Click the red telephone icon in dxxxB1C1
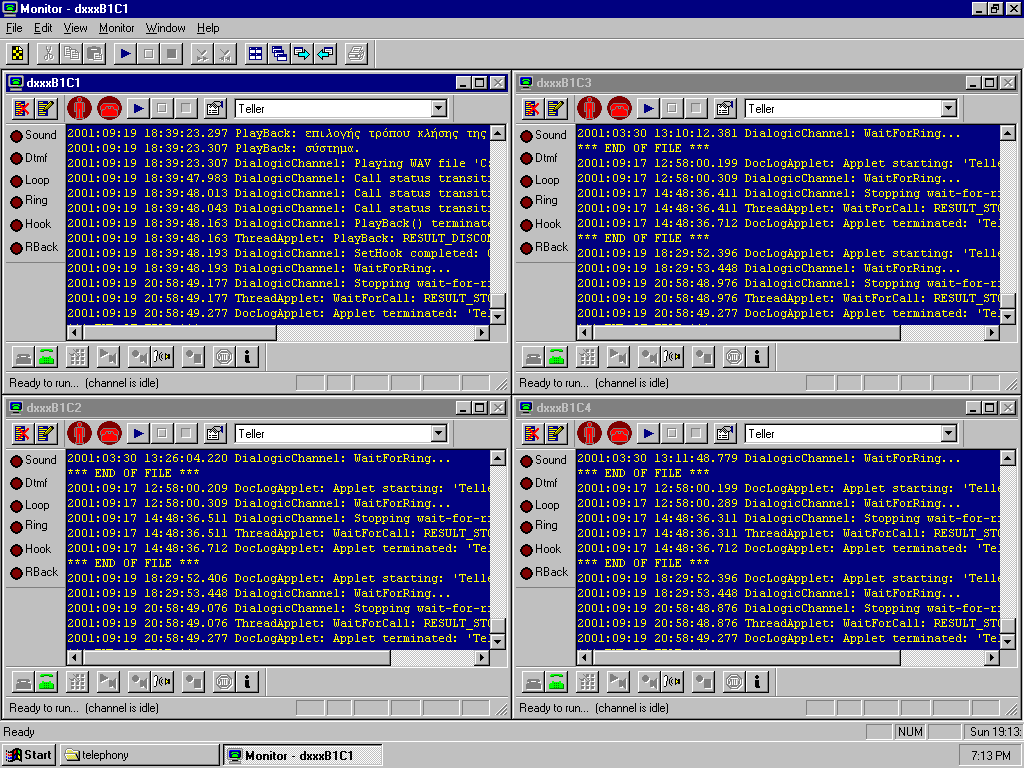This screenshot has width=1024, height=768. pos(109,108)
